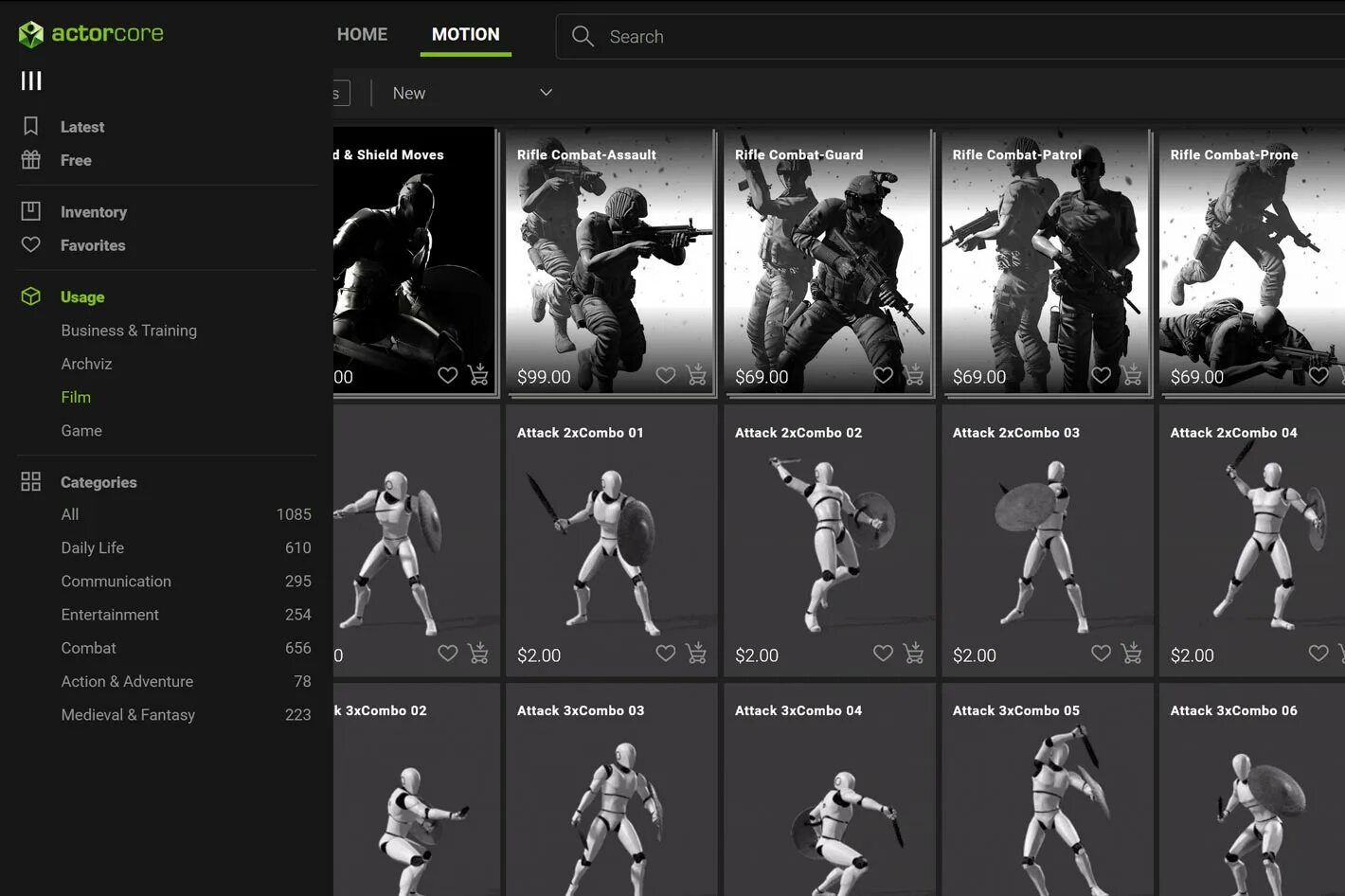Screen dimensions: 1345x896
Task: Collapse the Categories section header
Action: coord(99,482)
